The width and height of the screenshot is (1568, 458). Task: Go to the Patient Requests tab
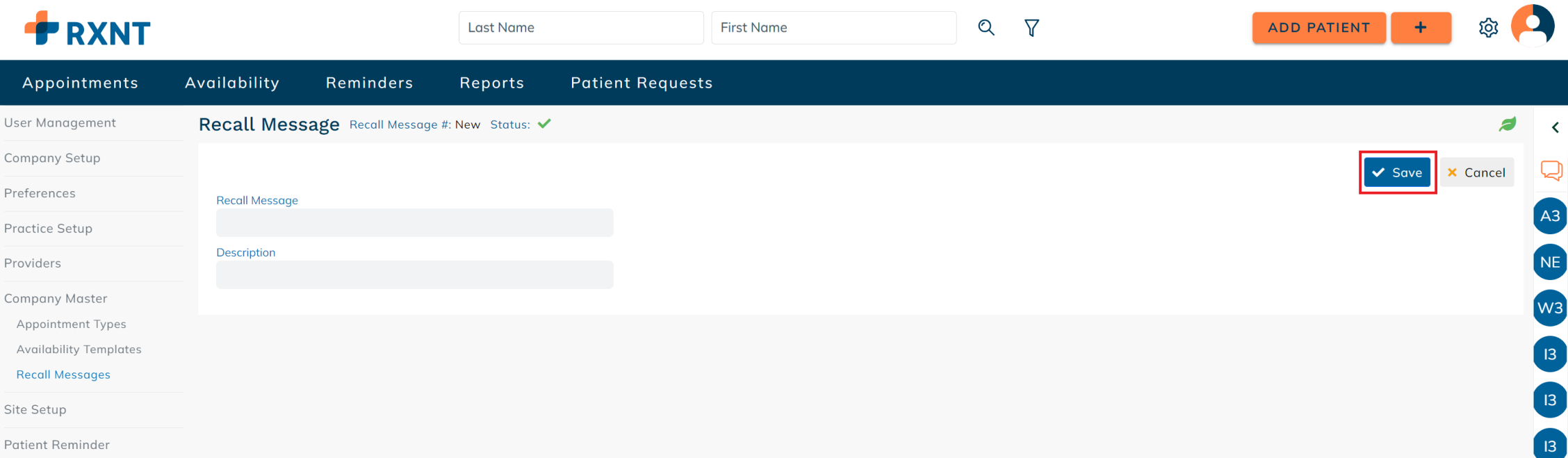pos(642,83)
